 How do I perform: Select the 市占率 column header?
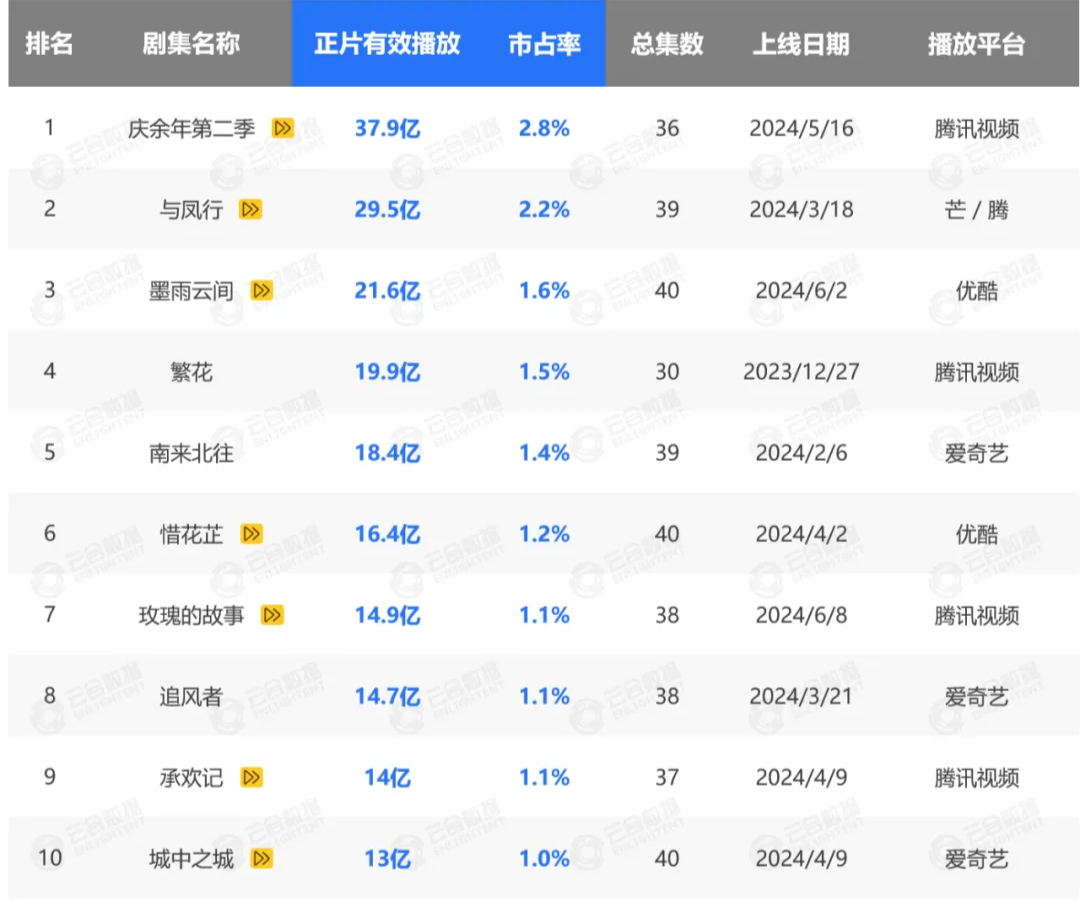coord(544,44)
